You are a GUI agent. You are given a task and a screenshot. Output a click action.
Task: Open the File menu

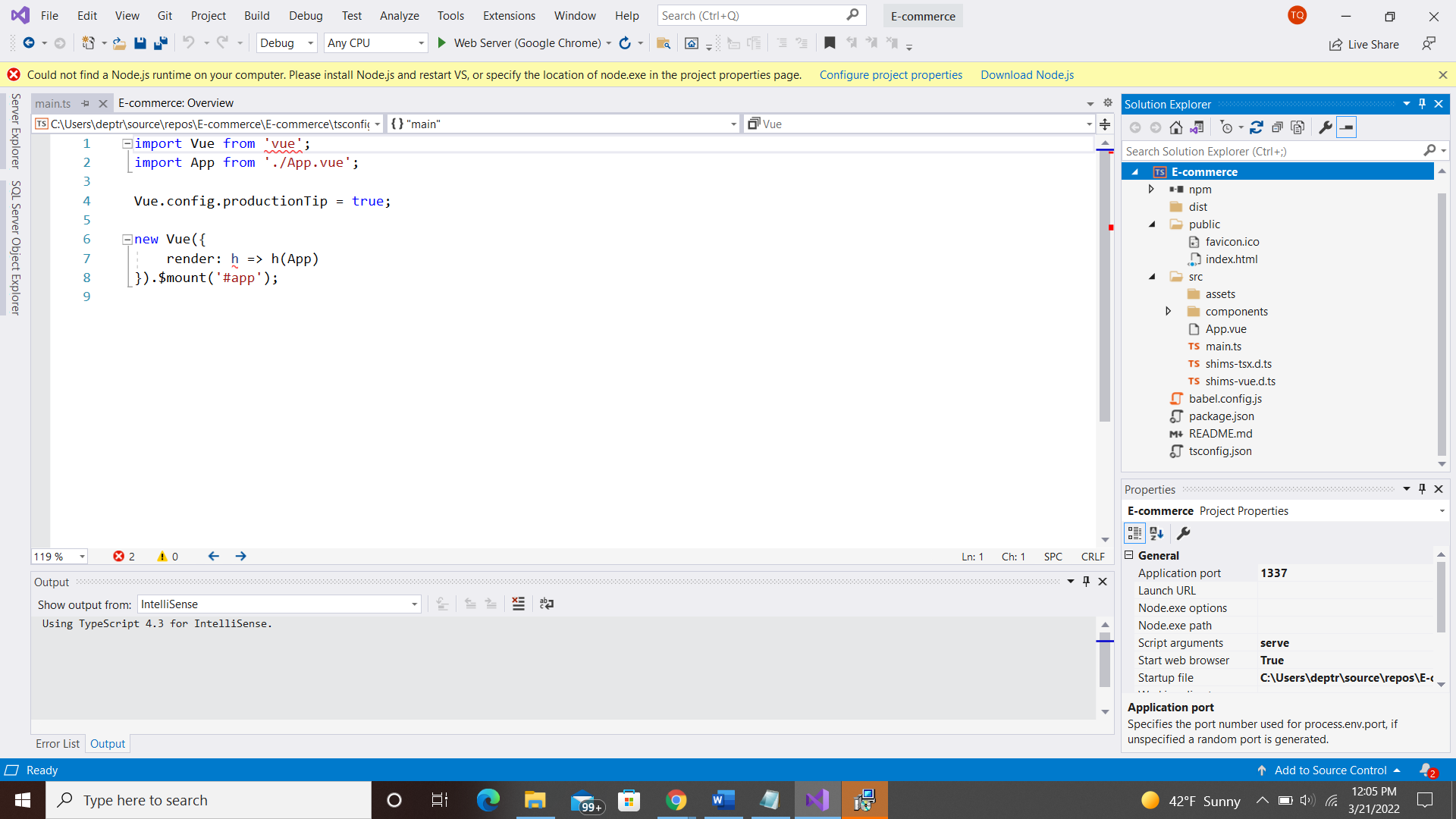tap(49, 16)
